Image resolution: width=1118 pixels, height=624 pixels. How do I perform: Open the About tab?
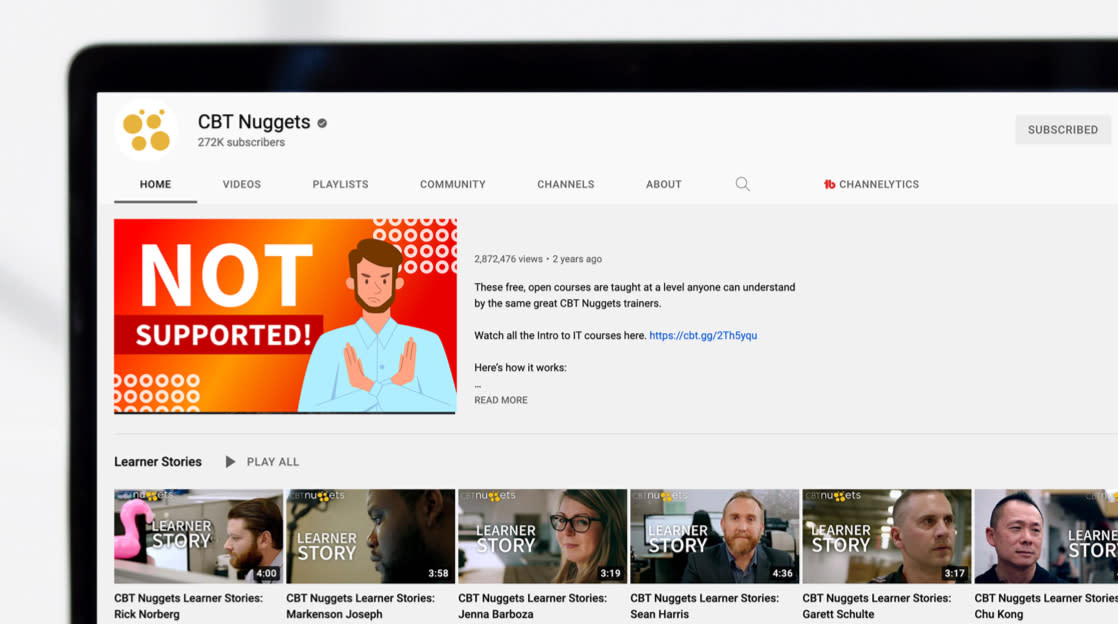(664, 184)
